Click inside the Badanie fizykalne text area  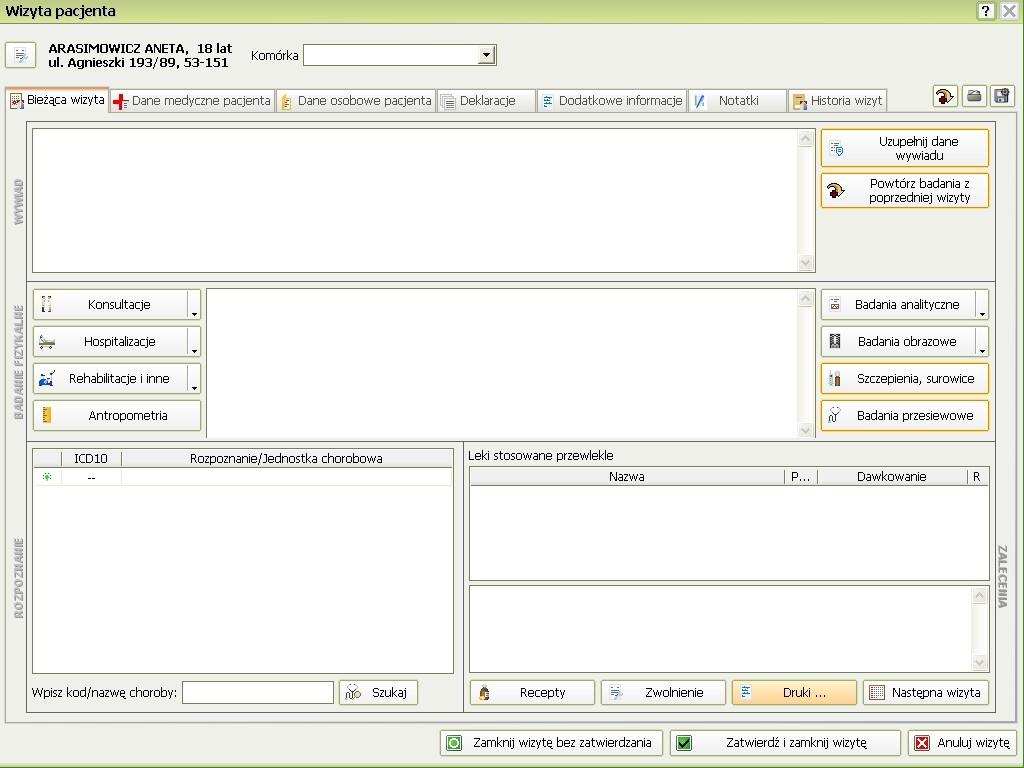502,363
